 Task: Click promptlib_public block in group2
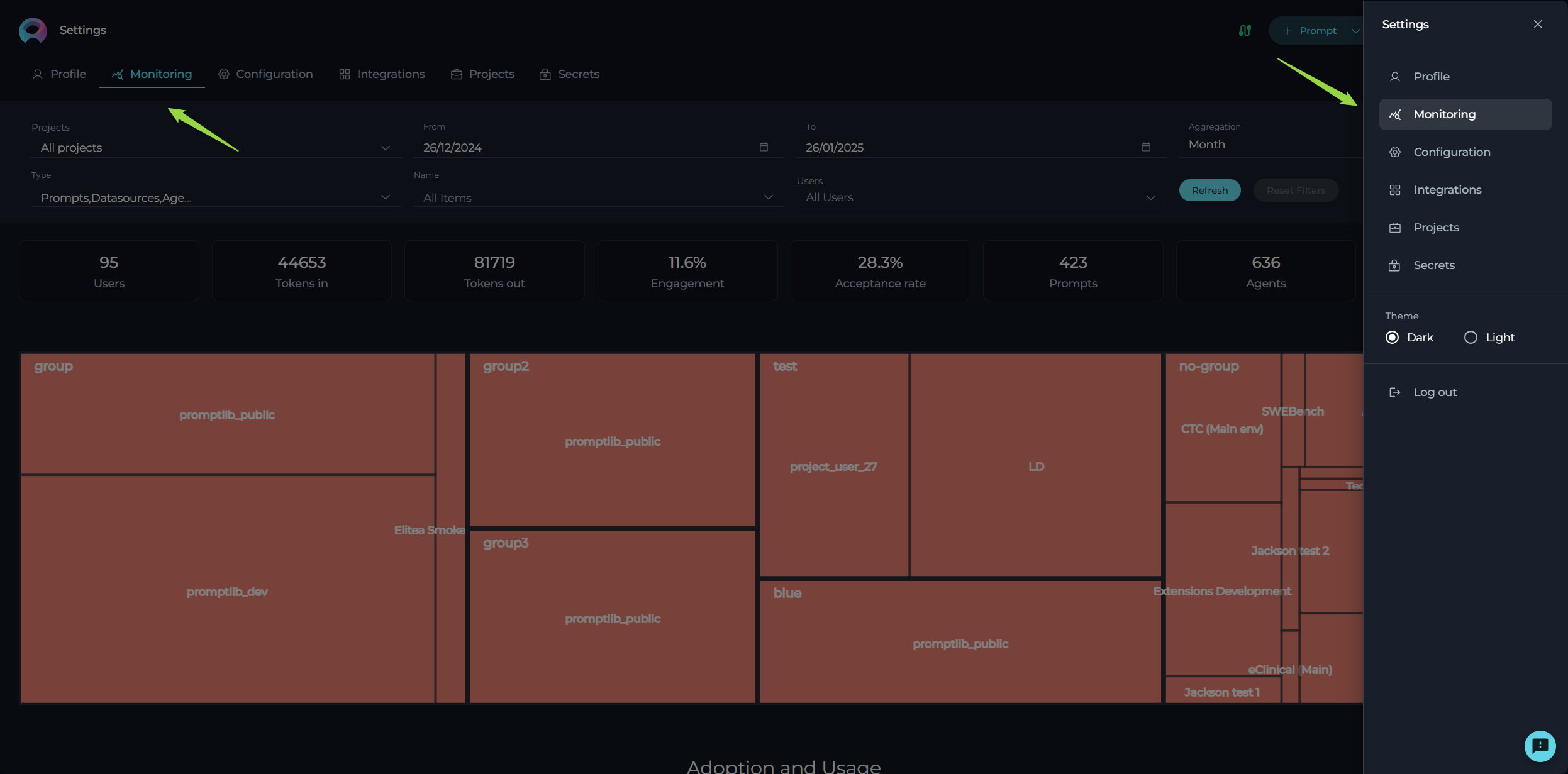tap(613, 440)
